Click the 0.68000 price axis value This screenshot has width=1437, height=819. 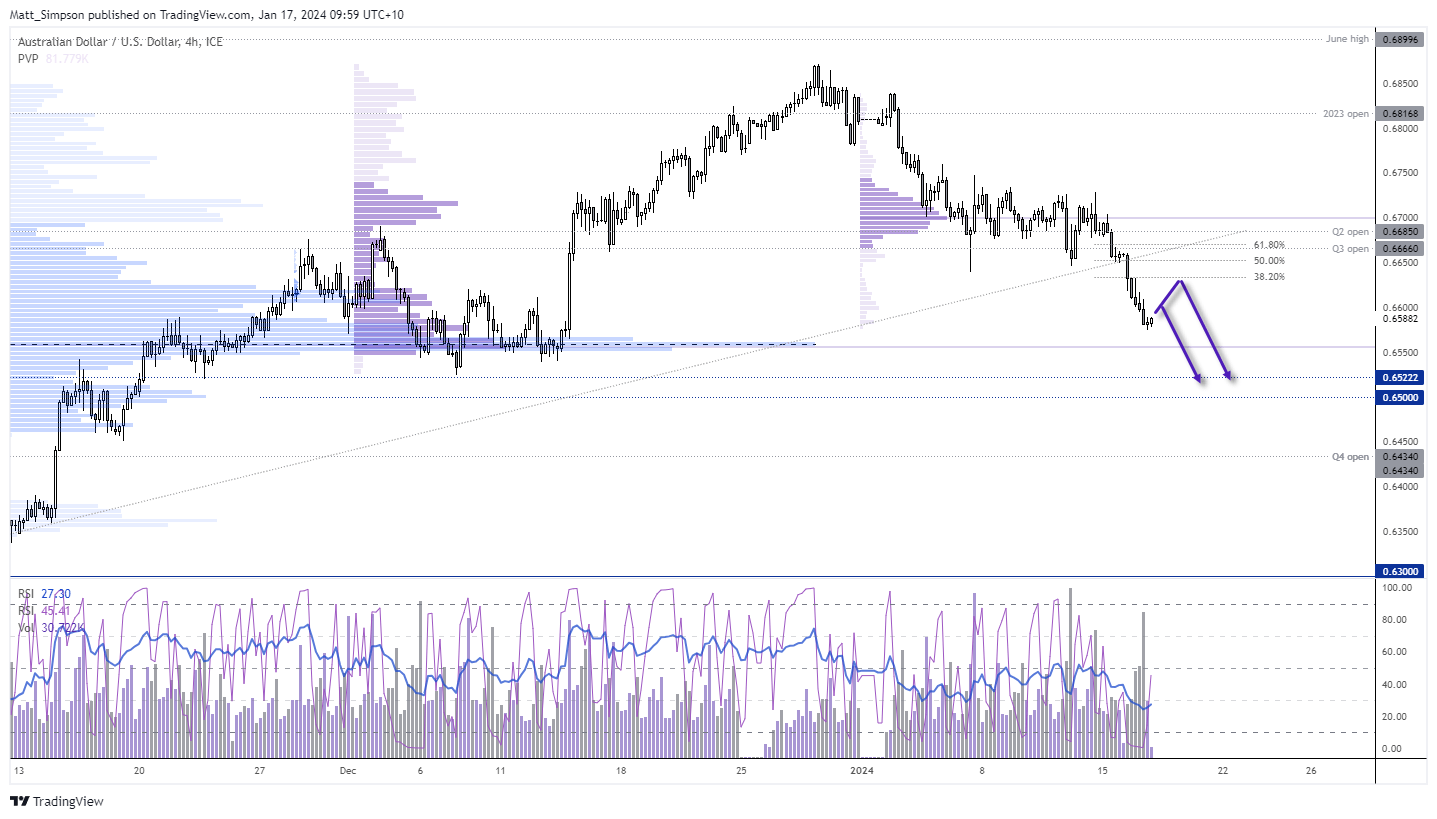coord(1402,128)
